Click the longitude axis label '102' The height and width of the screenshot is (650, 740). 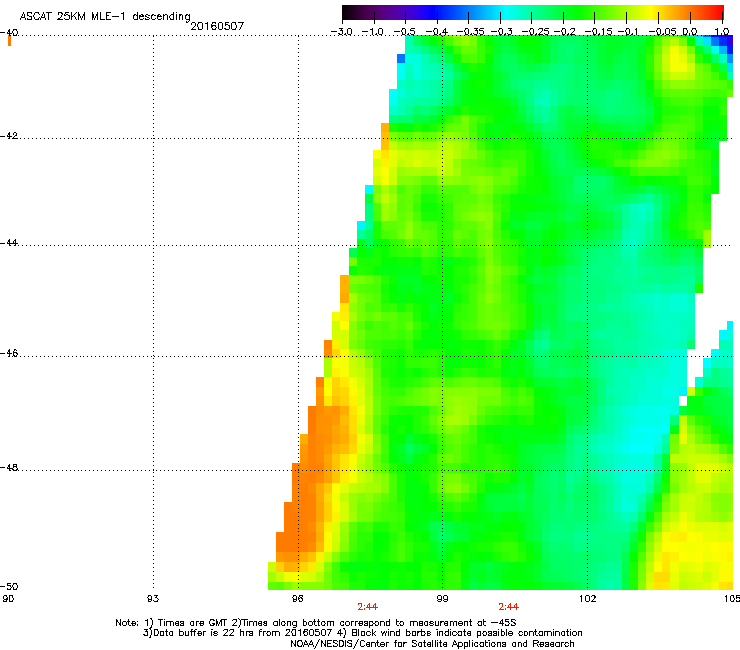tap(587, 599)
